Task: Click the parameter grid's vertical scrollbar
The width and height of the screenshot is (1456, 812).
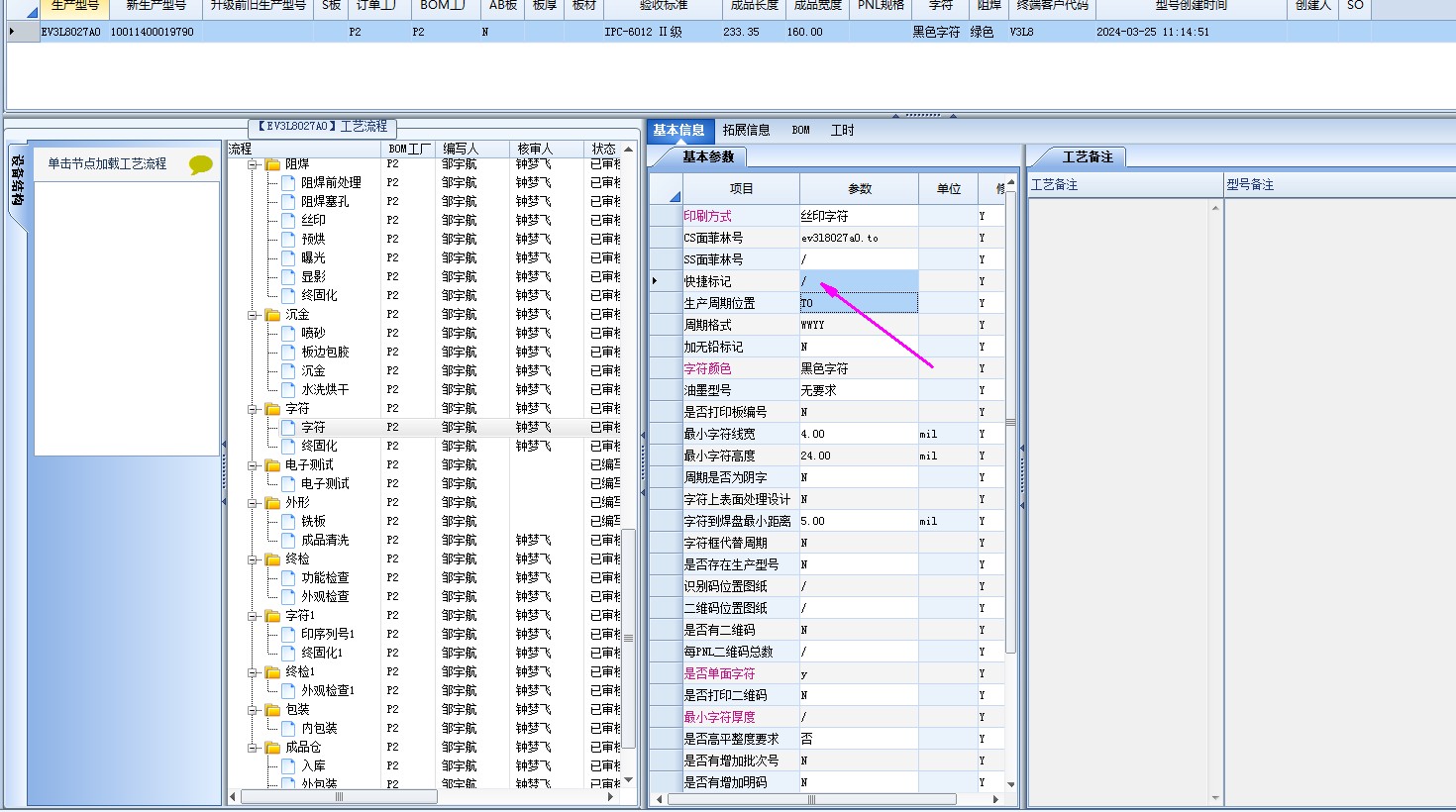Action: pos(1010,424)
